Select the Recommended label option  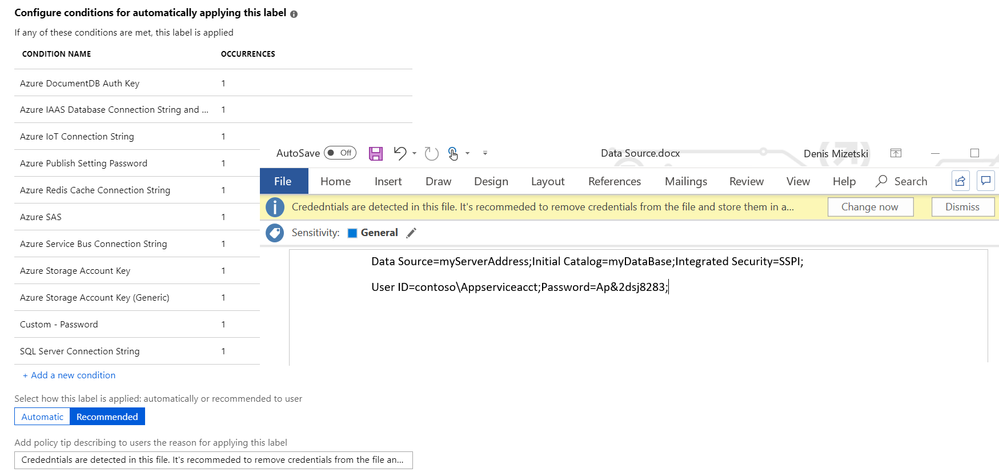point(107,416)
